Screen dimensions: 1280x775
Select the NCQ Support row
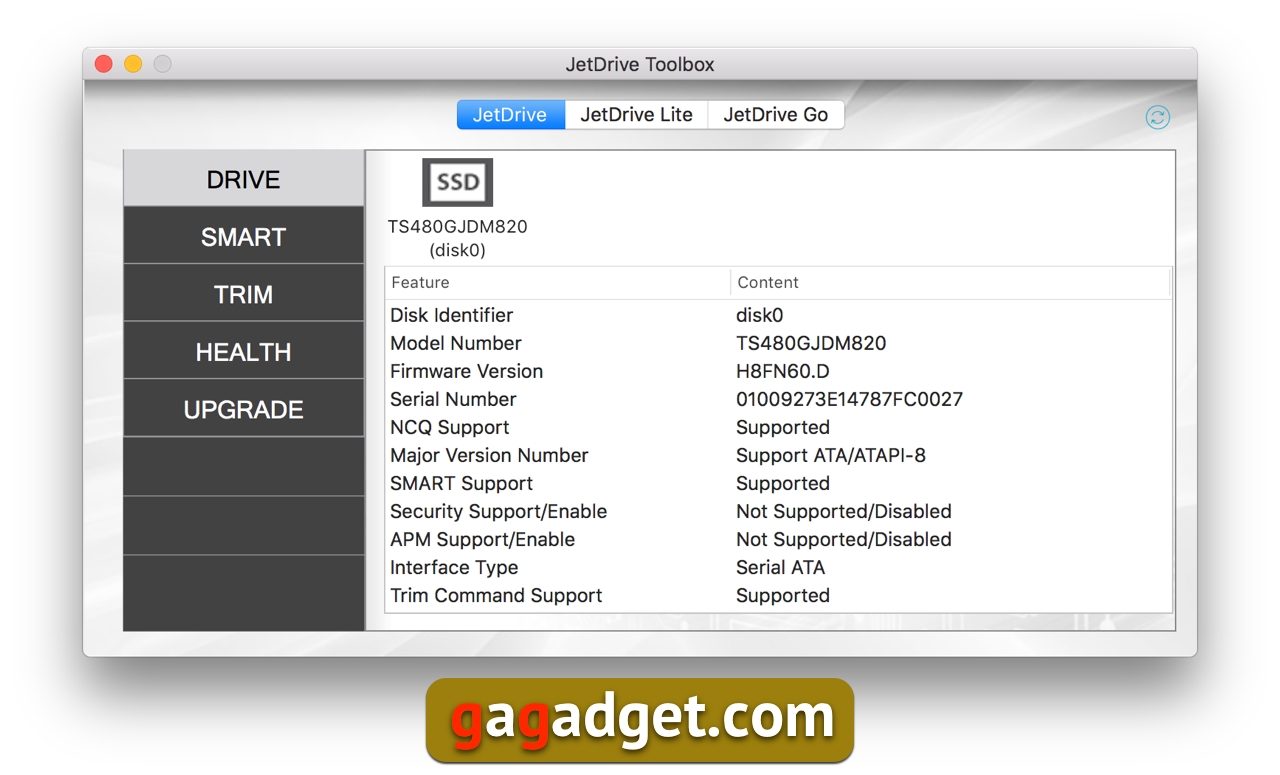(x=778, y=427)
